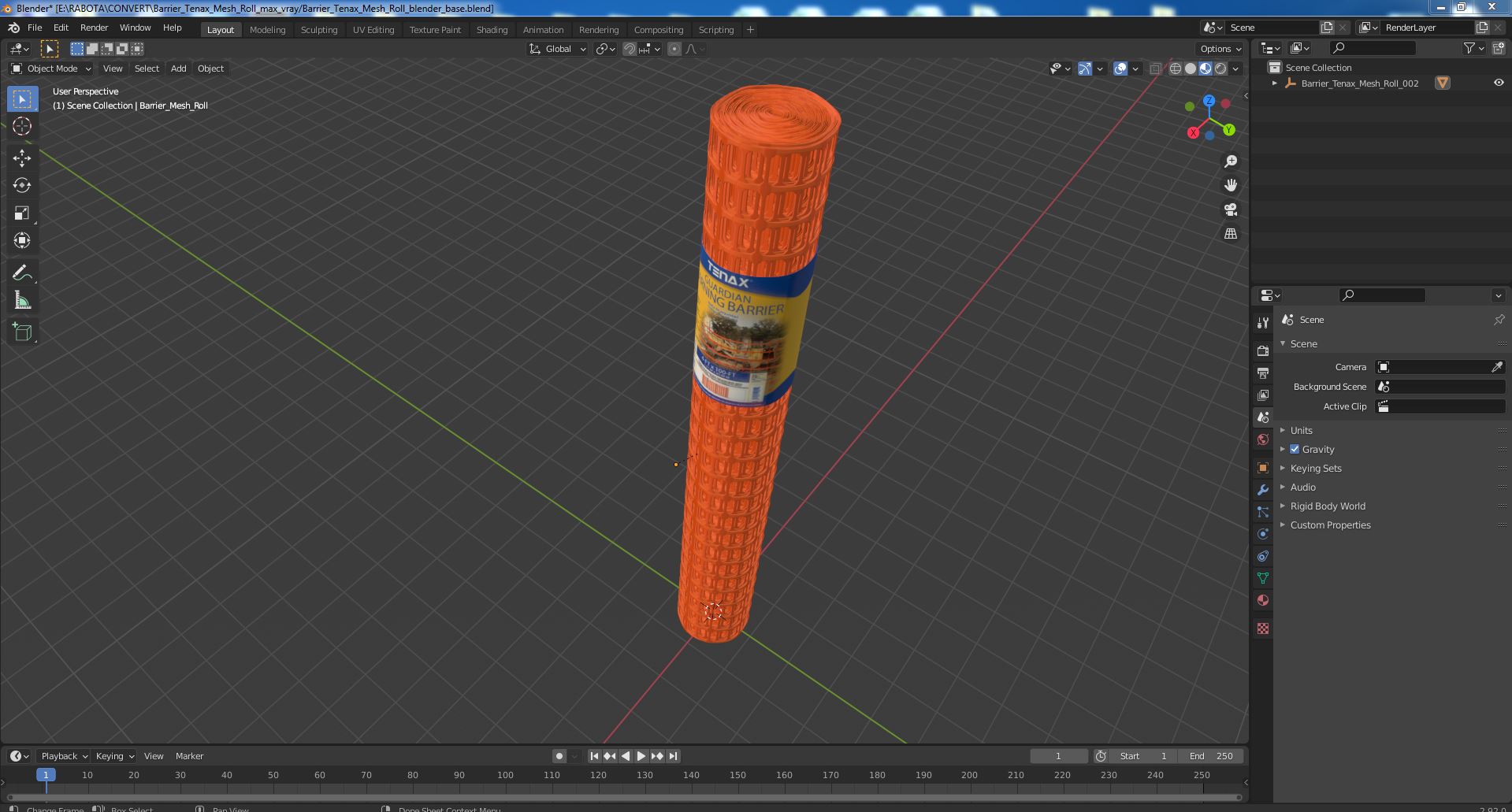Viewport: 1512px width, 812px height.
Task: Open the Tool properties tab
Action: (x=1263, y=323)
